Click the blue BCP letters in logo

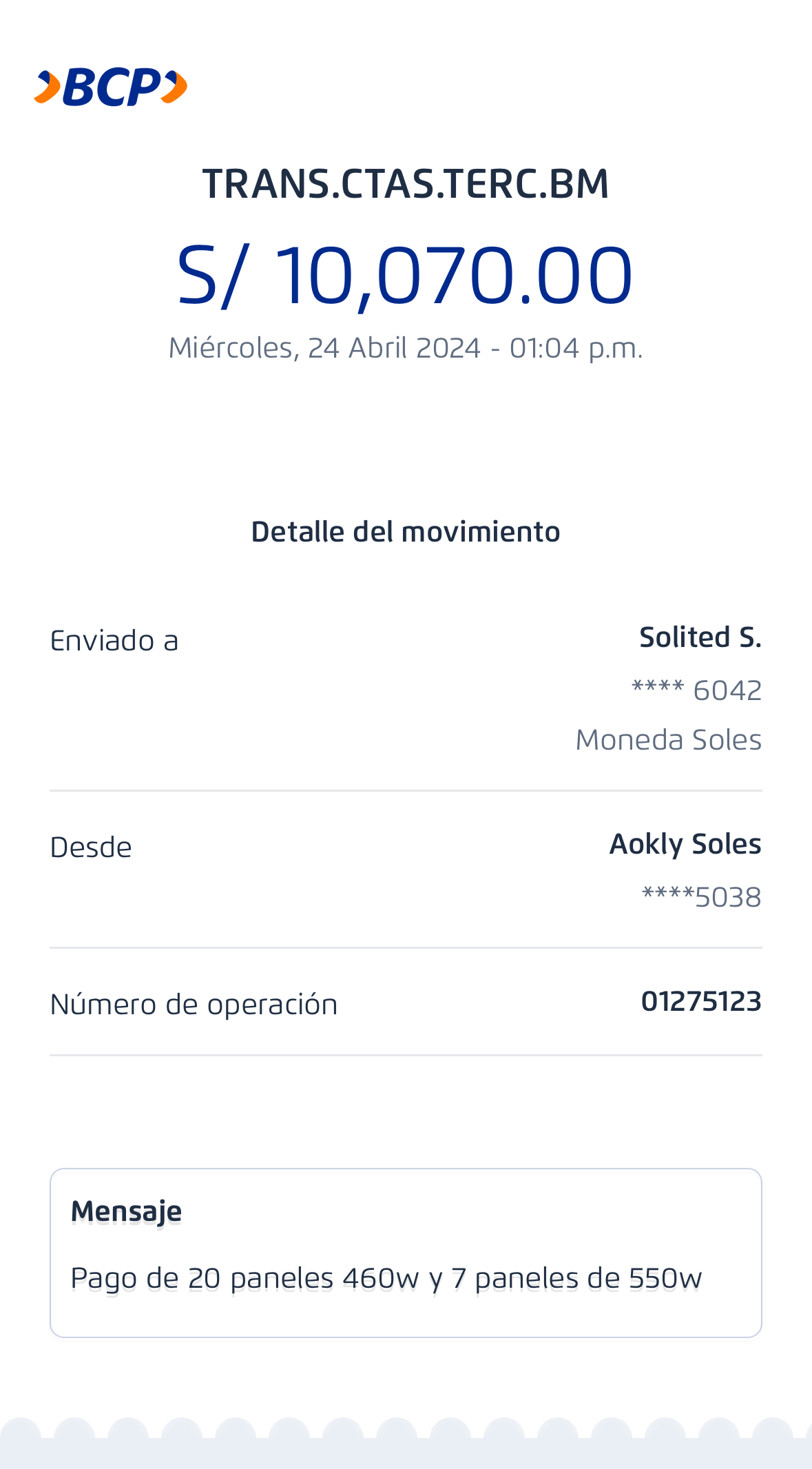click(x=112, y=88)
